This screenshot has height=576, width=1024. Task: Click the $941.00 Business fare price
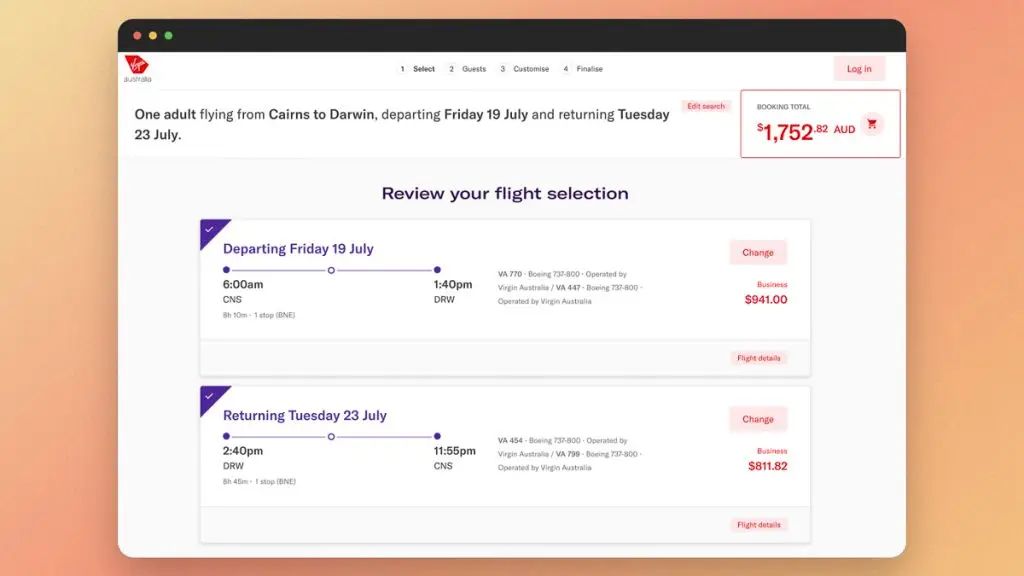pyautogui.click(x=765, y=300)
